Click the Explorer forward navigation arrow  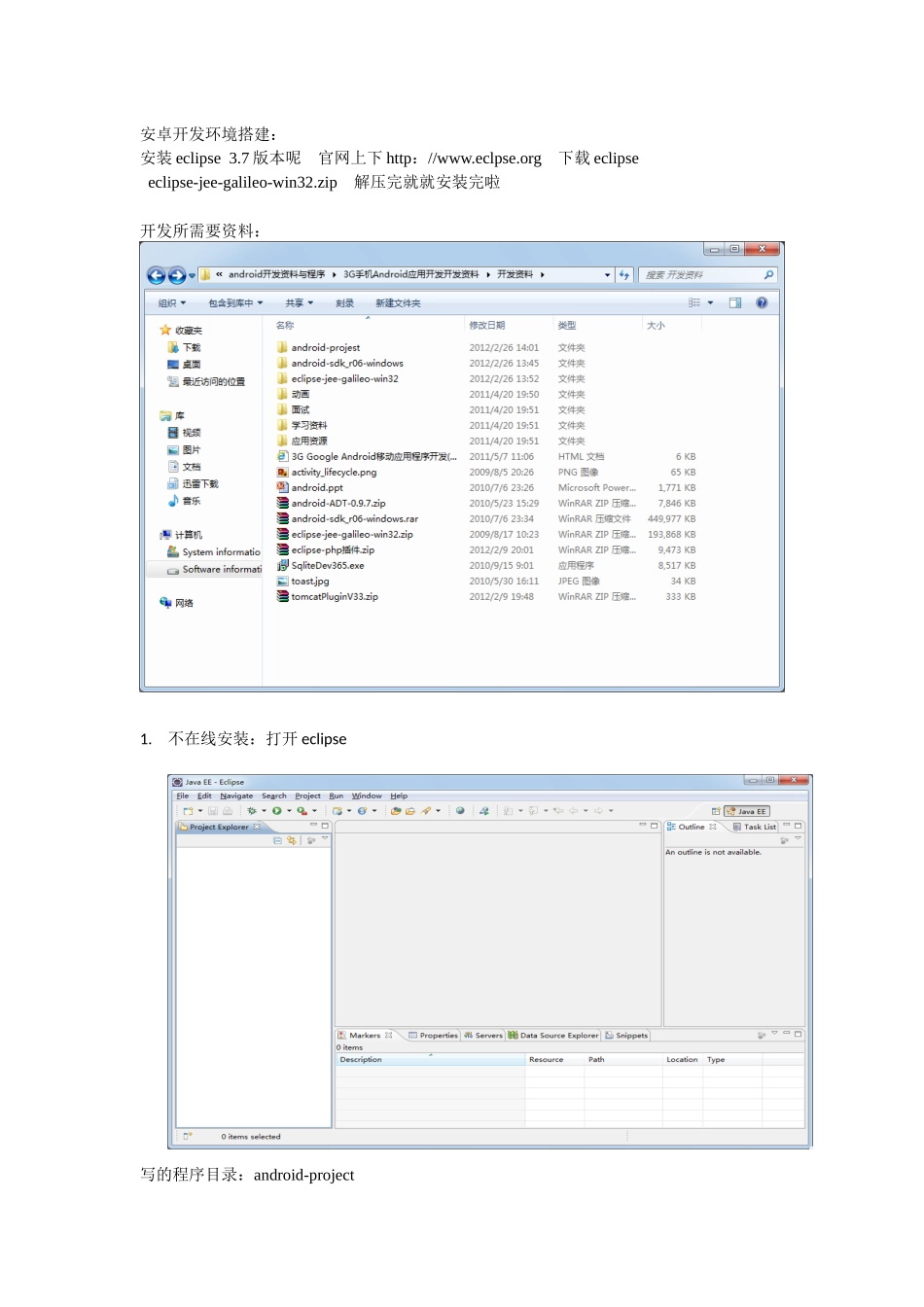[177, 275]
